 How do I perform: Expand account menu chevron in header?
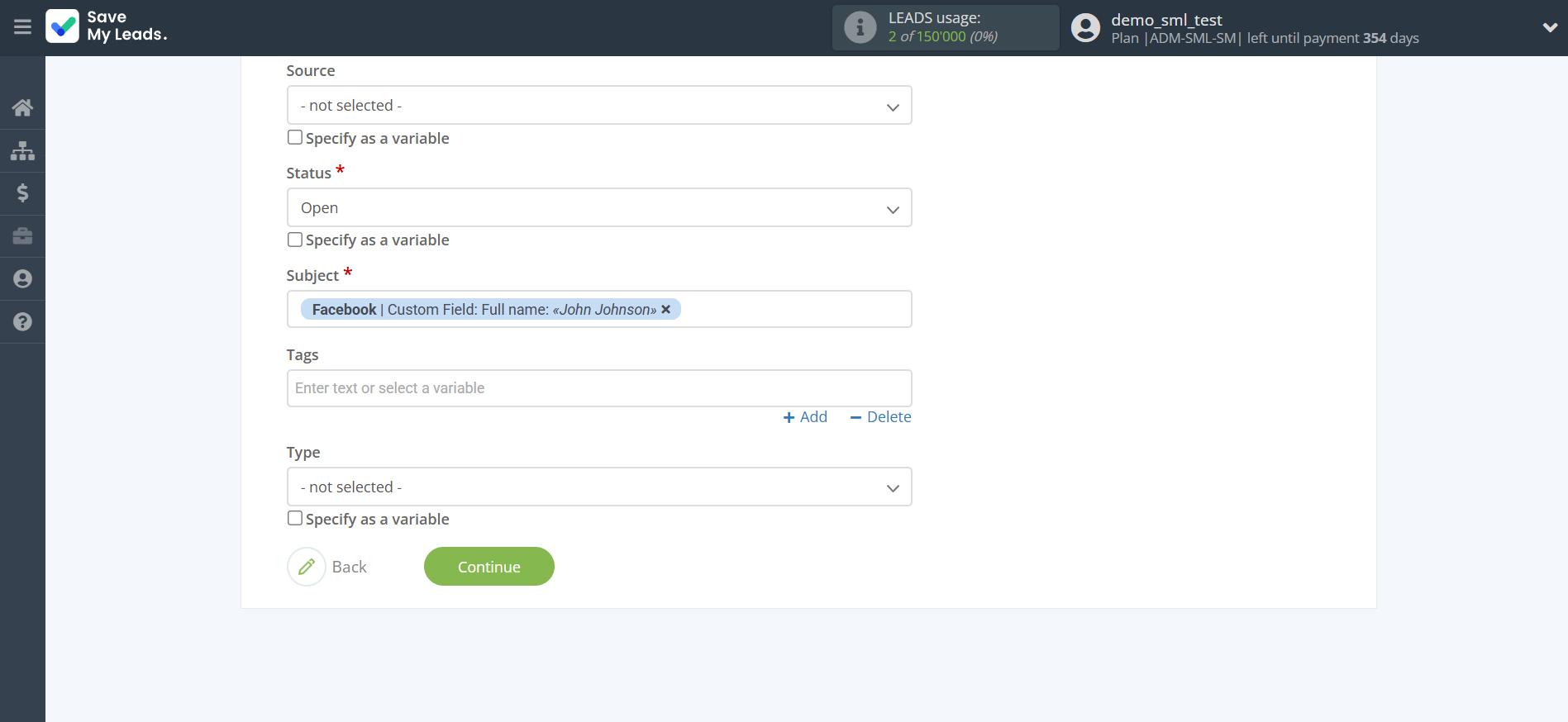[1549, 27]
